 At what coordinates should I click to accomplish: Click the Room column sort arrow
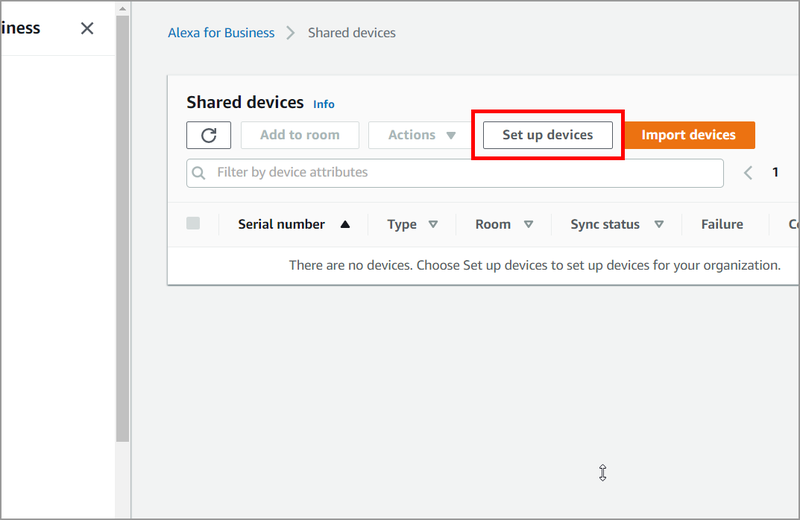528,225
